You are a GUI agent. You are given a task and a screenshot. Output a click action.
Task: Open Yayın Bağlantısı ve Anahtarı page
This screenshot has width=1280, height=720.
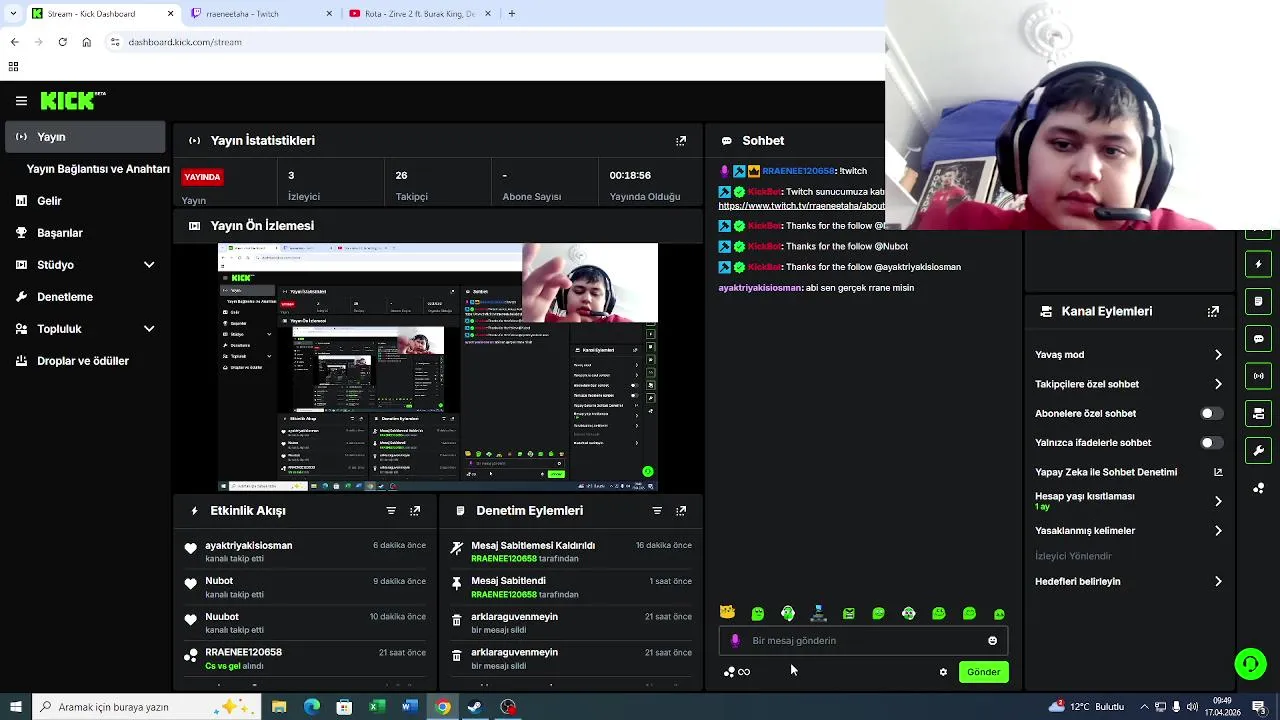coord(98,169)
